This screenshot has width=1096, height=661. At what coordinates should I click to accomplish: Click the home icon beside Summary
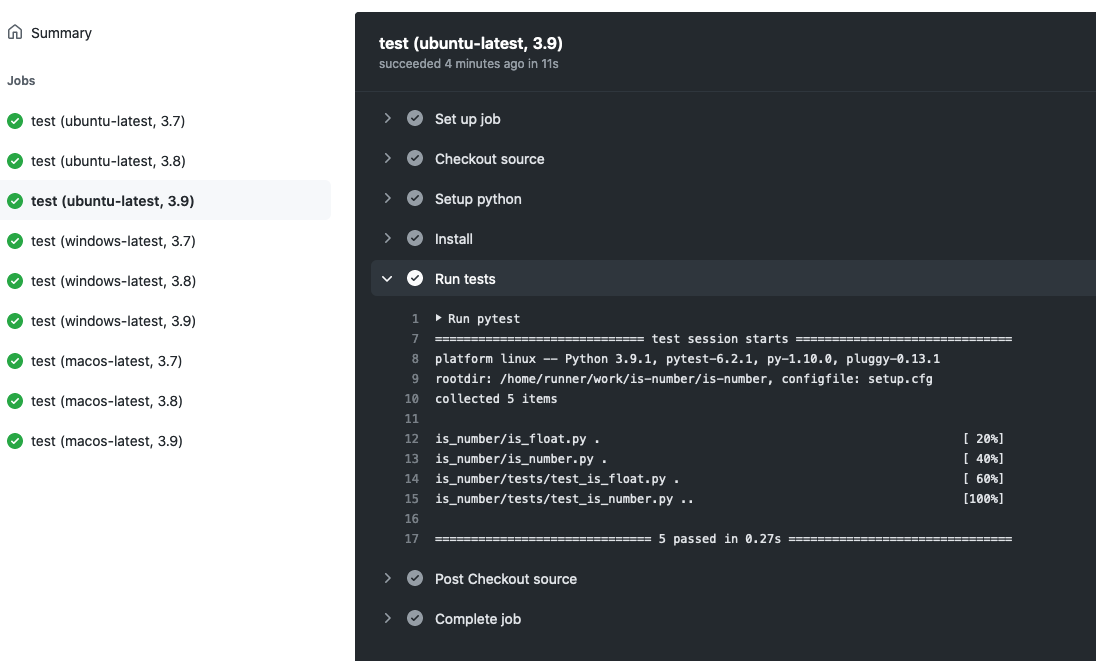tap(14, 32)
